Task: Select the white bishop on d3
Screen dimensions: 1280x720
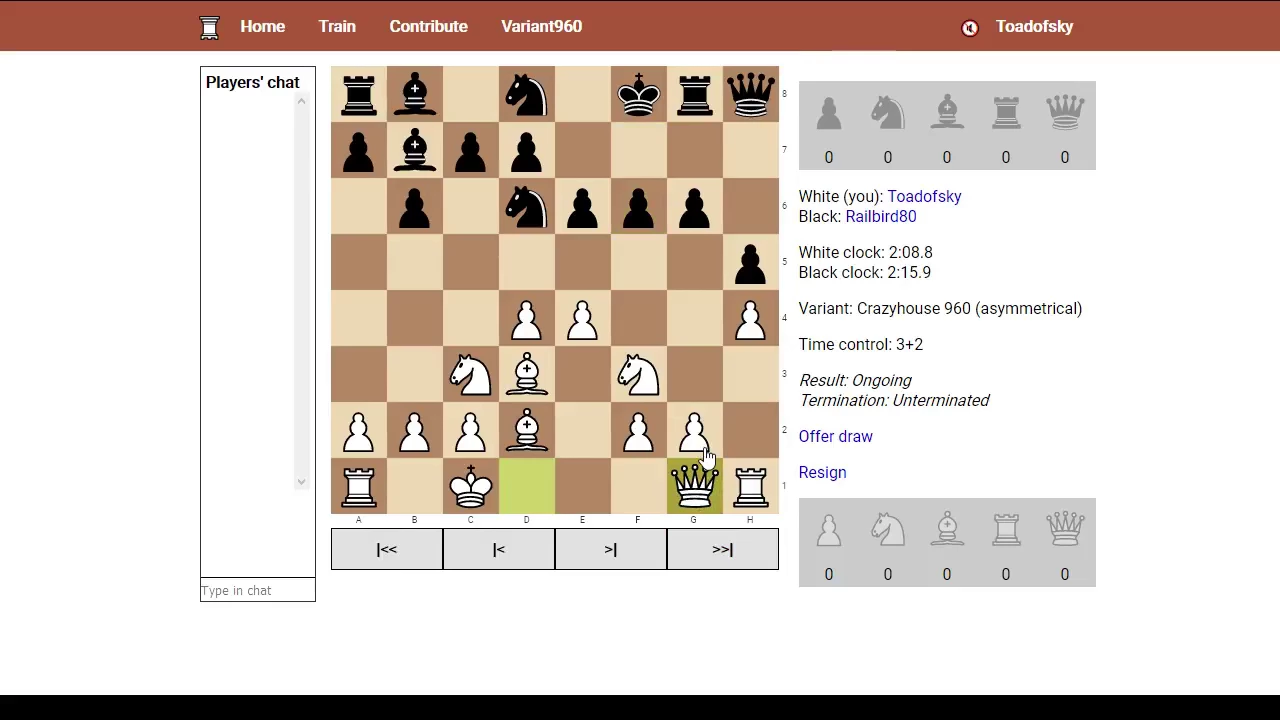Action: pos(526,374)
